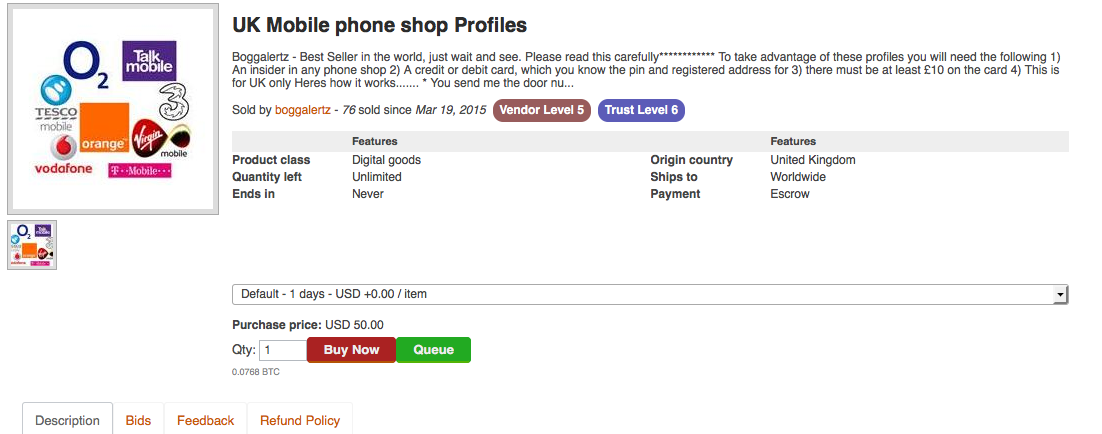Click the Trust Level 6 badge
Screen dimensions: 1102x434
tap(641, 110)
